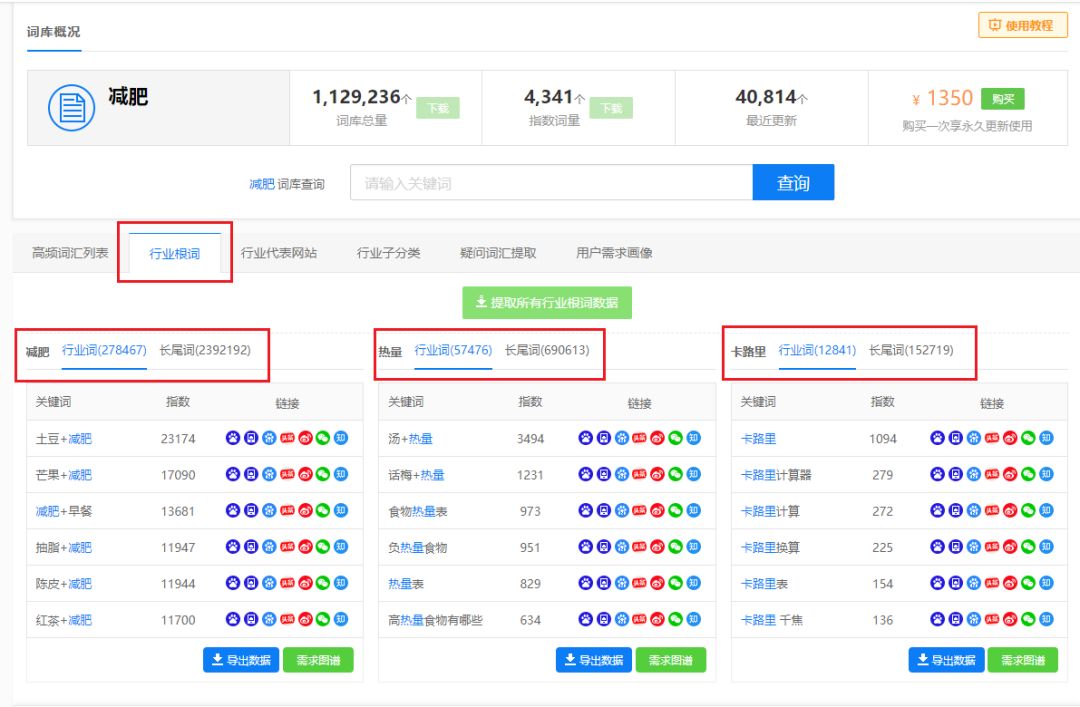This screenshot has height=707, width=1080.
Task: Open dark blue Baidu paw icon for 土豆+减肥
Action: tap(233, 438)
